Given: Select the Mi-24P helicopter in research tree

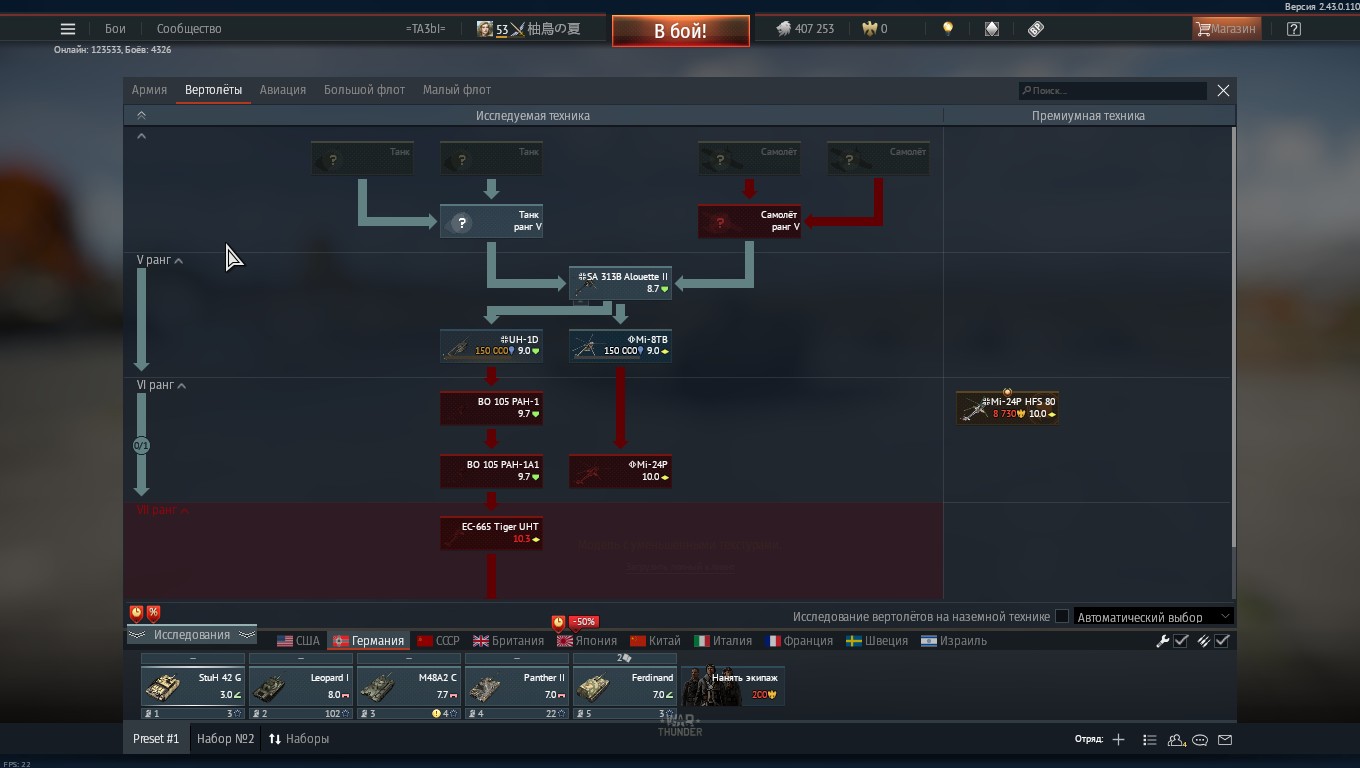Looking at the screenshot, I should (x=620, y=471).
